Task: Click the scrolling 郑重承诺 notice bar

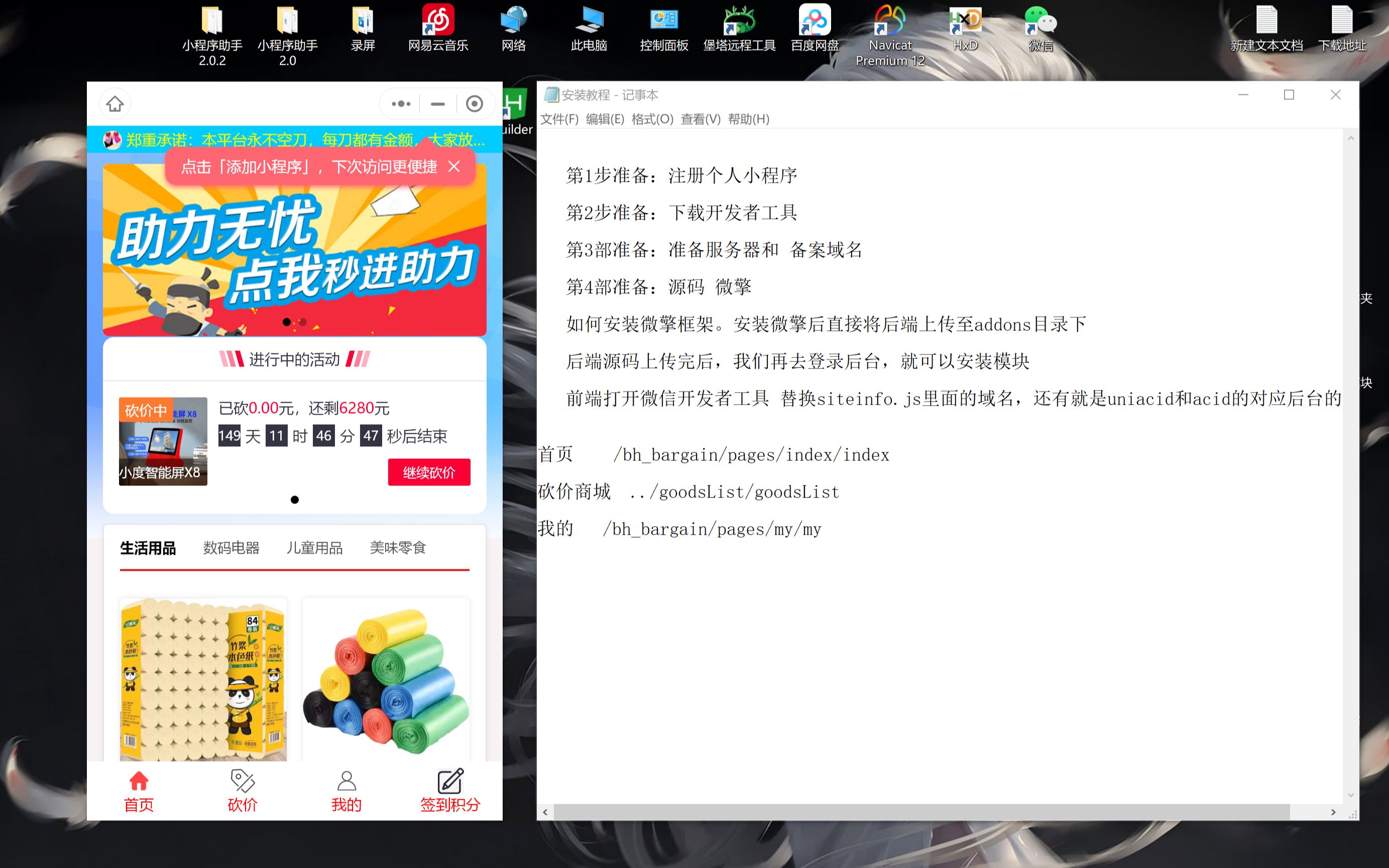Action: pos(295,140)
